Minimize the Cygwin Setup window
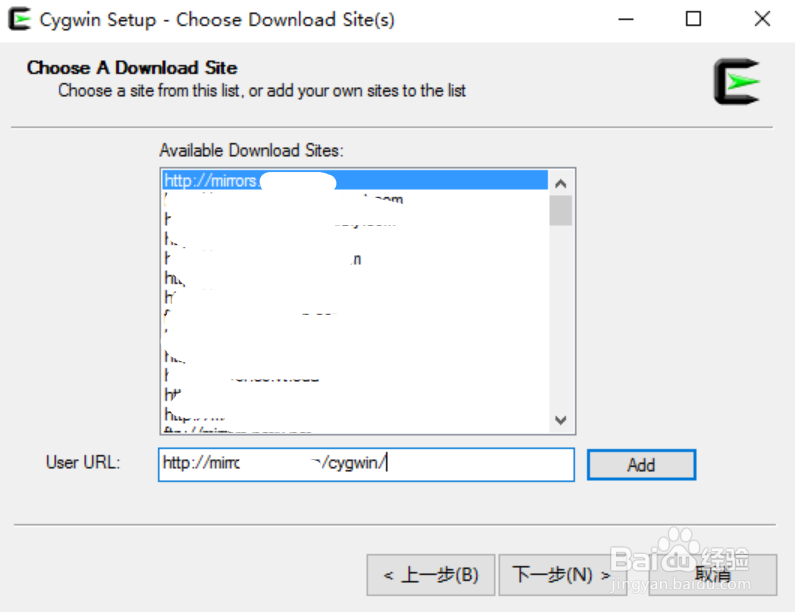 click(x=626, y=19)
